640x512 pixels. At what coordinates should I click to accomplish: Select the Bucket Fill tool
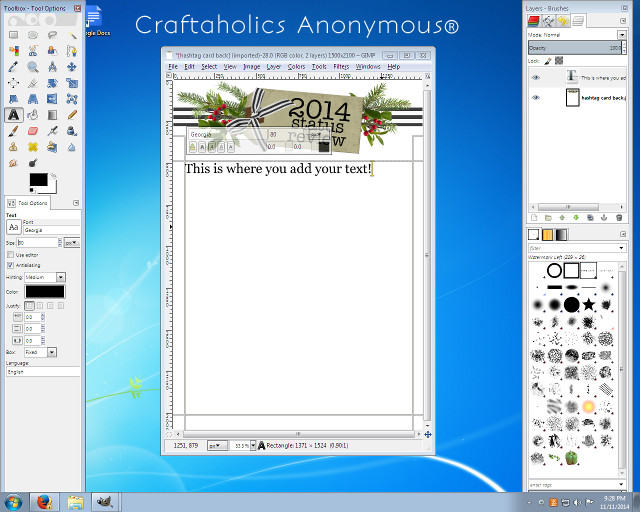(33, 115)
